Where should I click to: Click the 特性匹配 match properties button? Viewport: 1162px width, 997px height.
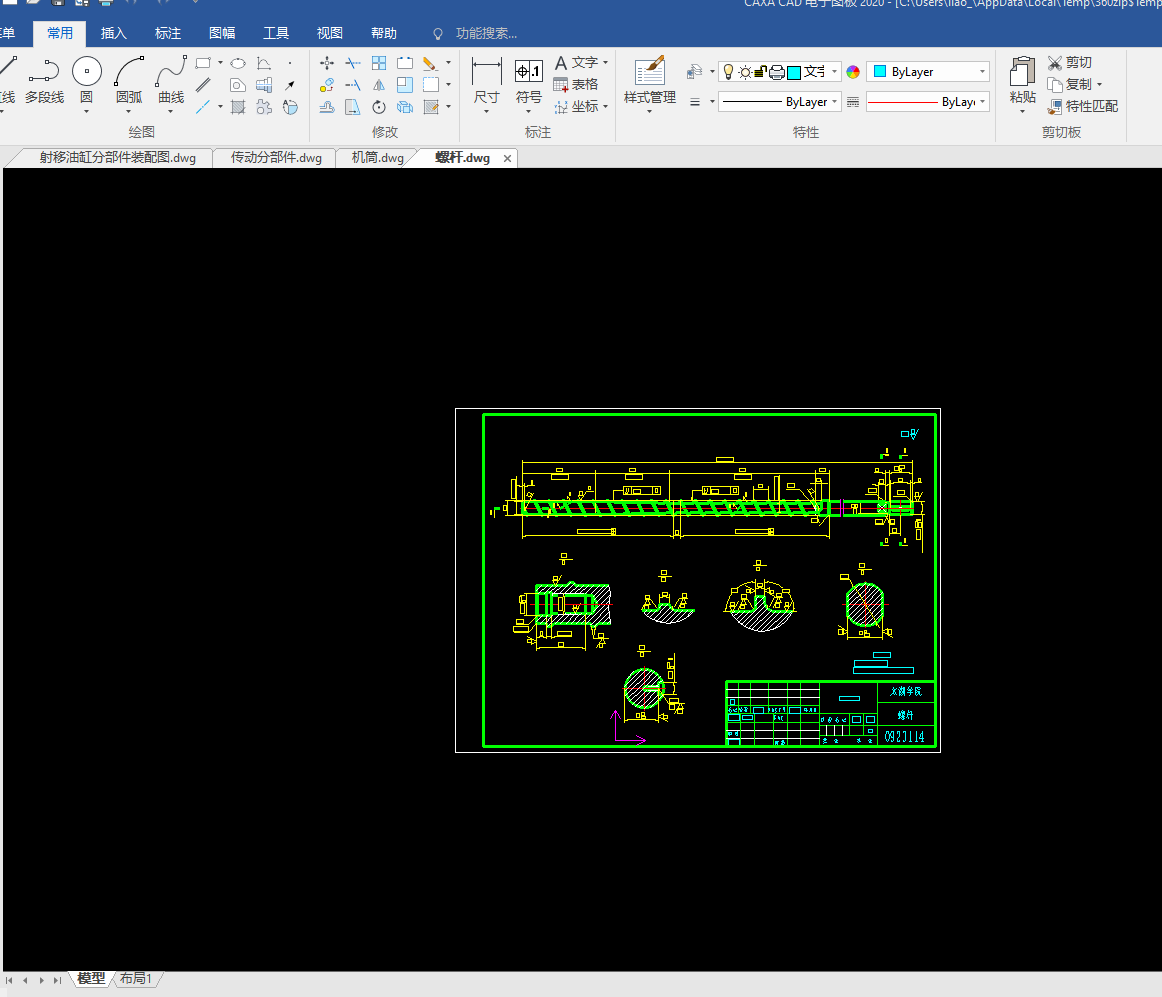1083,107
